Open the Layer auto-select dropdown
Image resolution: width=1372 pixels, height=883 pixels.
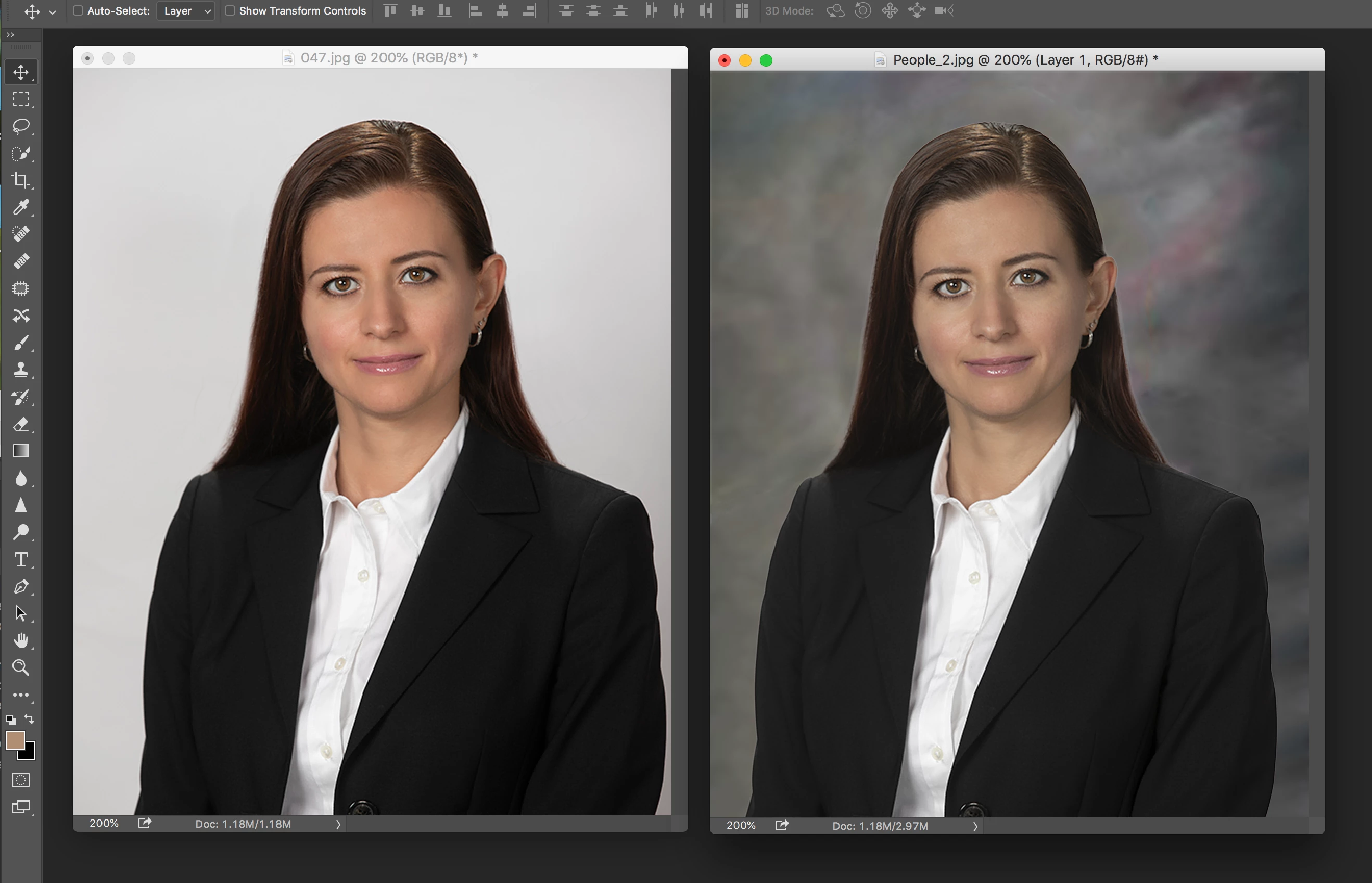pyautogui.click(x=186, y=11)
